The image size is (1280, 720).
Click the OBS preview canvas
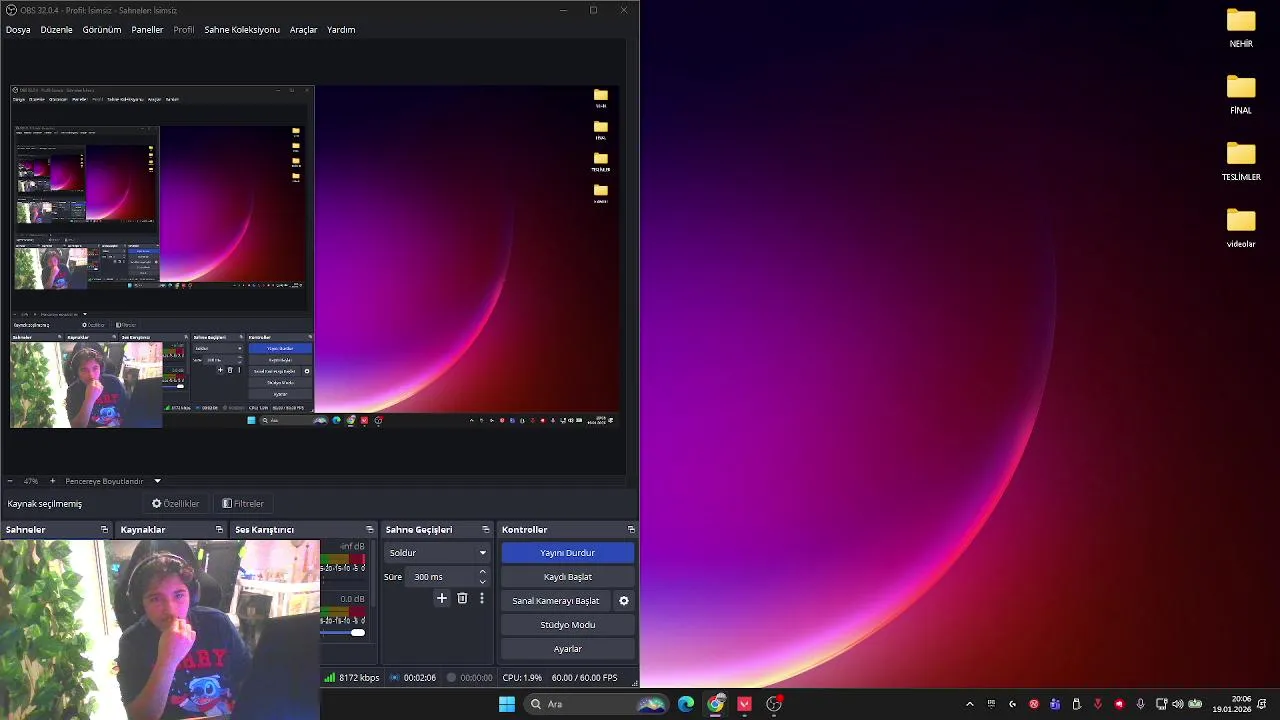tap(315, 258)
